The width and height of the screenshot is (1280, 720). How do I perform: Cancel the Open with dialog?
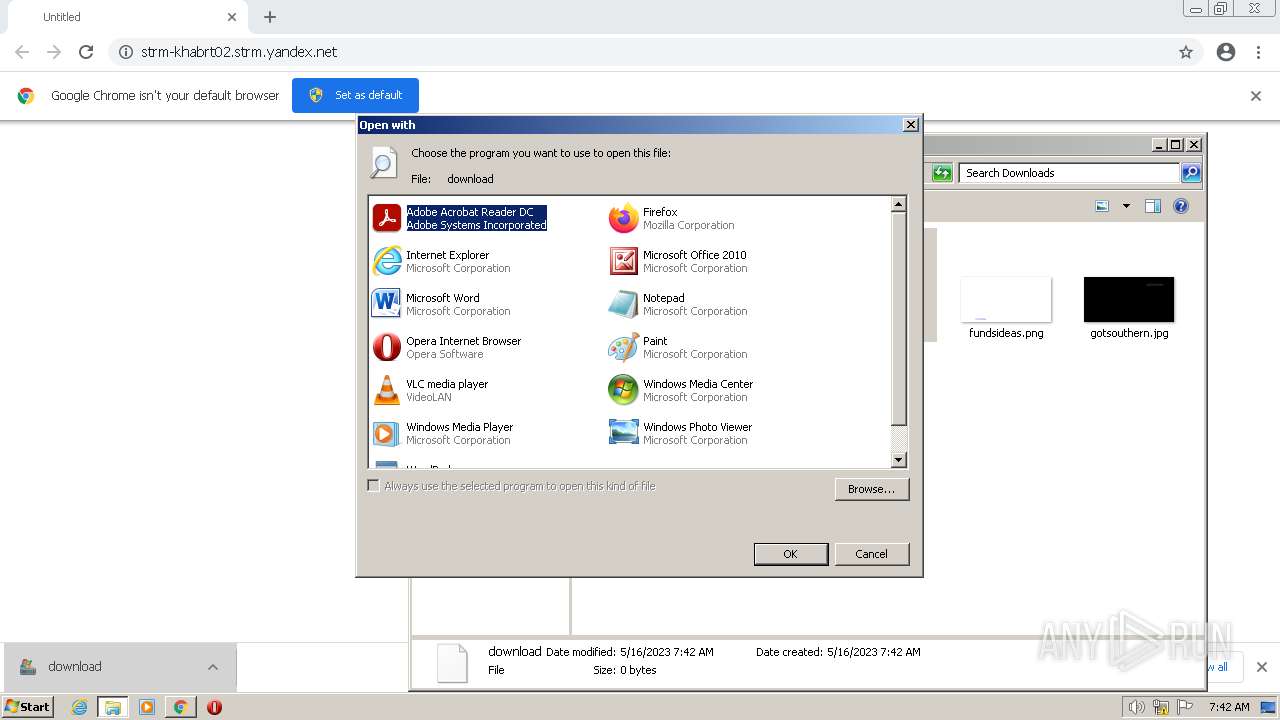pos(871,554)
